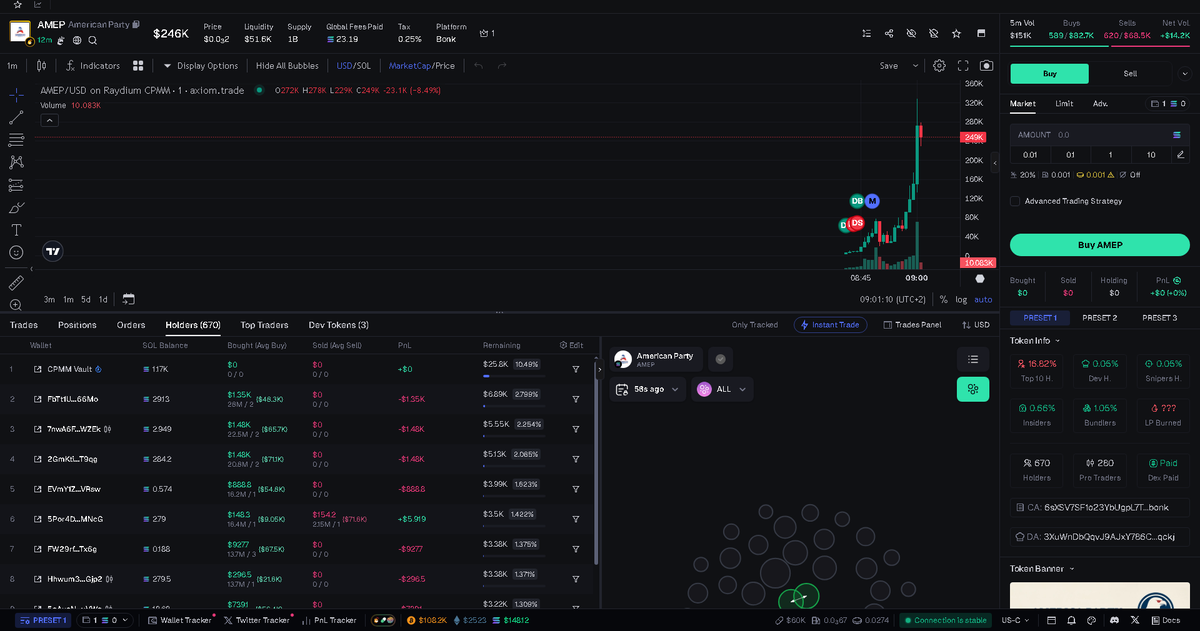Open the go-to-date calendar icon
The image size is (1200, 631).
click(x=129, y=299)
